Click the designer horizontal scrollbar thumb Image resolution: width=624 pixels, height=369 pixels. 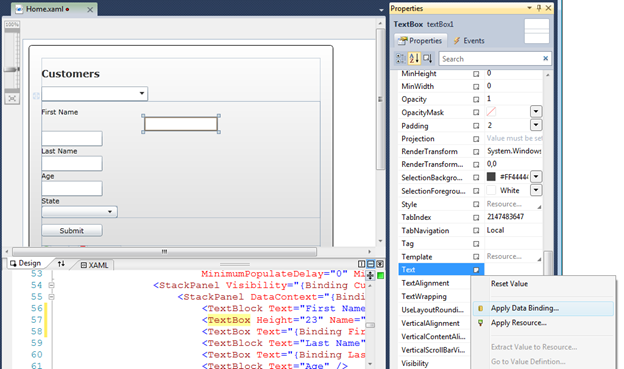(x=164, y=252)
